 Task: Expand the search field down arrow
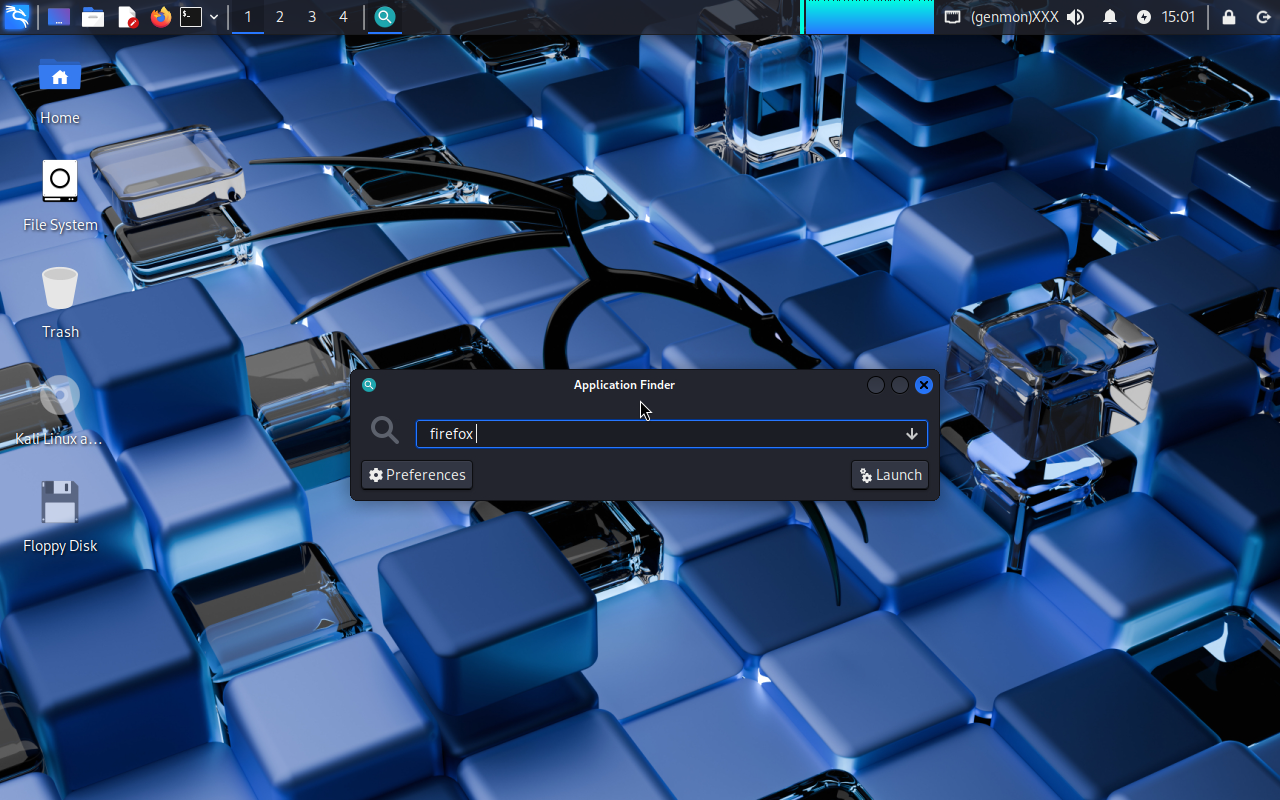(912, 434)
